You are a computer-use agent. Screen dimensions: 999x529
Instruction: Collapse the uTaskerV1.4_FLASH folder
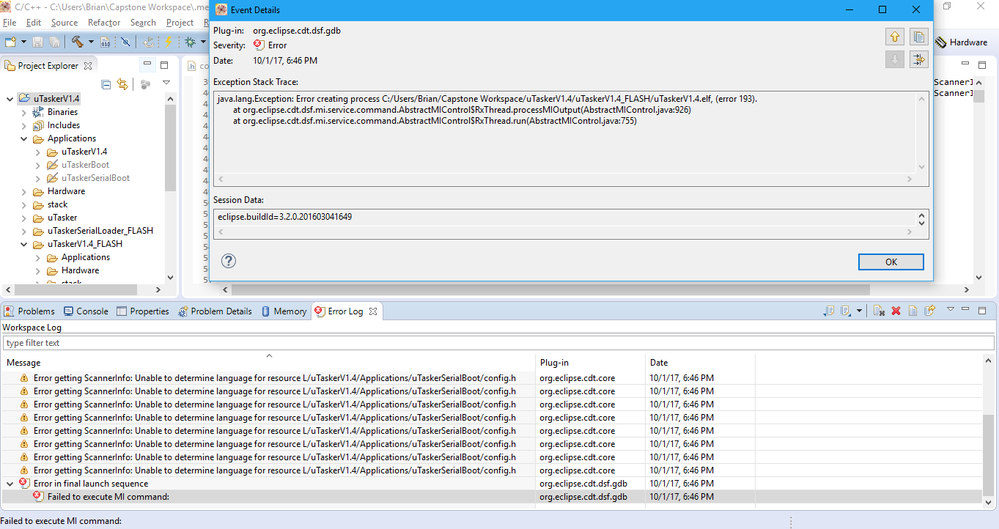click(x=24, y=244)
